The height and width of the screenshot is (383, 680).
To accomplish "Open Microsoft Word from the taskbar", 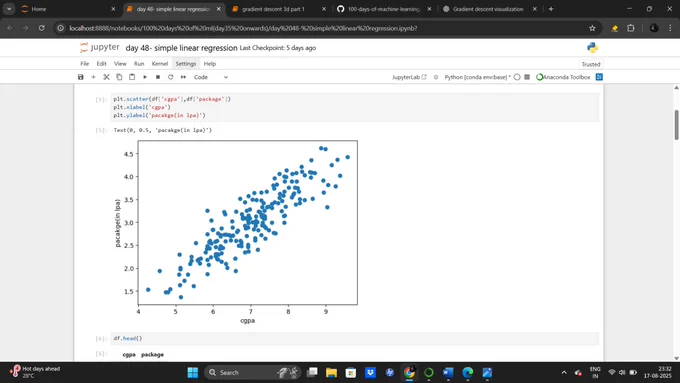I will (448, 373).
